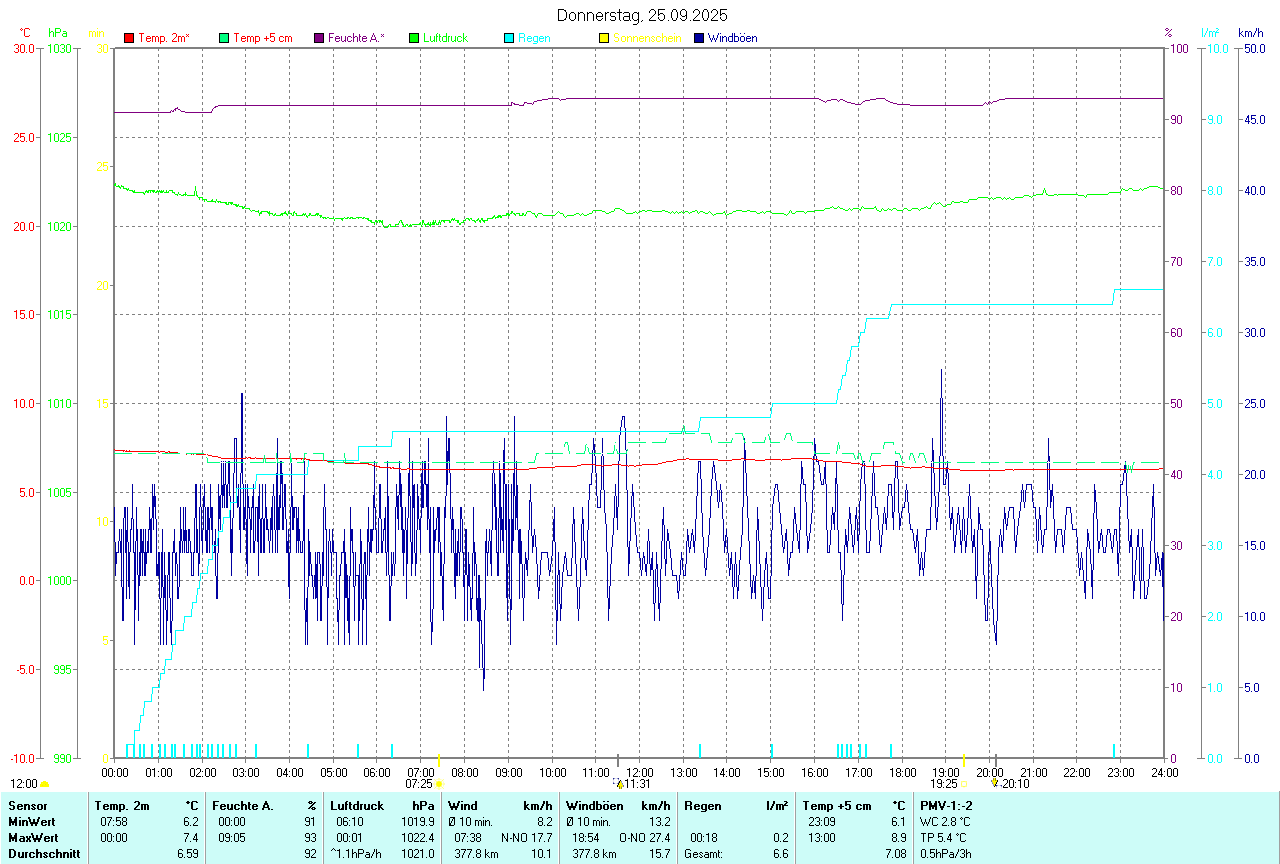Click the Durchschnitt row label

click(x=42, y=853)
